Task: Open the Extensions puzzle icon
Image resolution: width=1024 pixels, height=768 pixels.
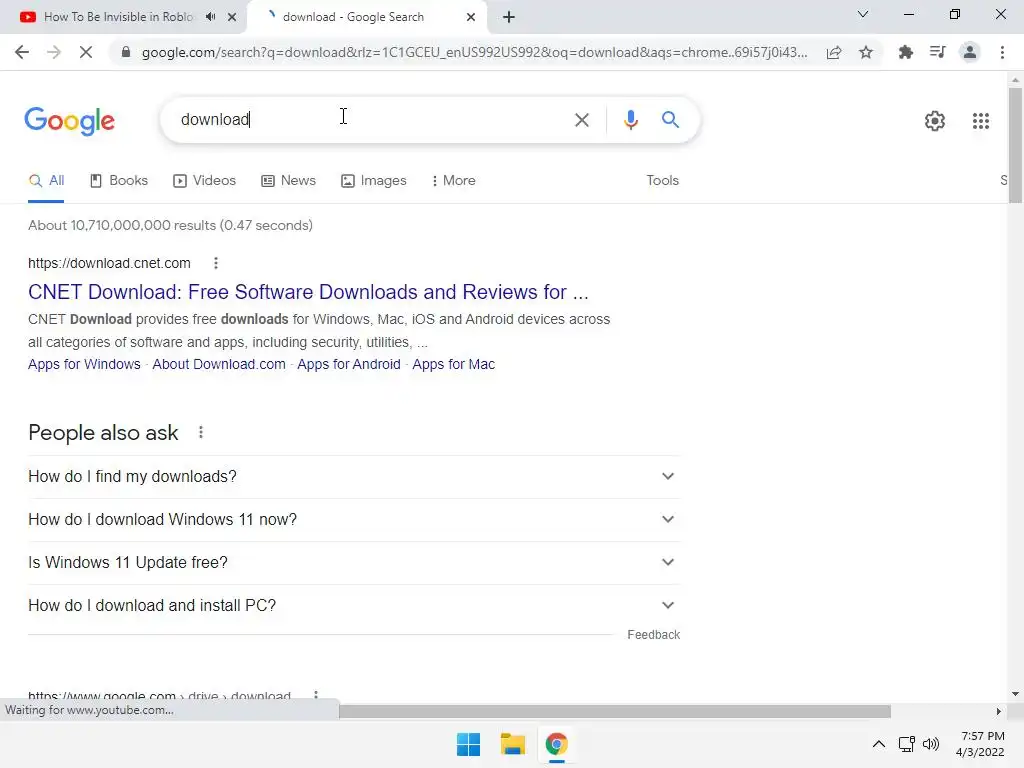Action: tap(906, 52)
